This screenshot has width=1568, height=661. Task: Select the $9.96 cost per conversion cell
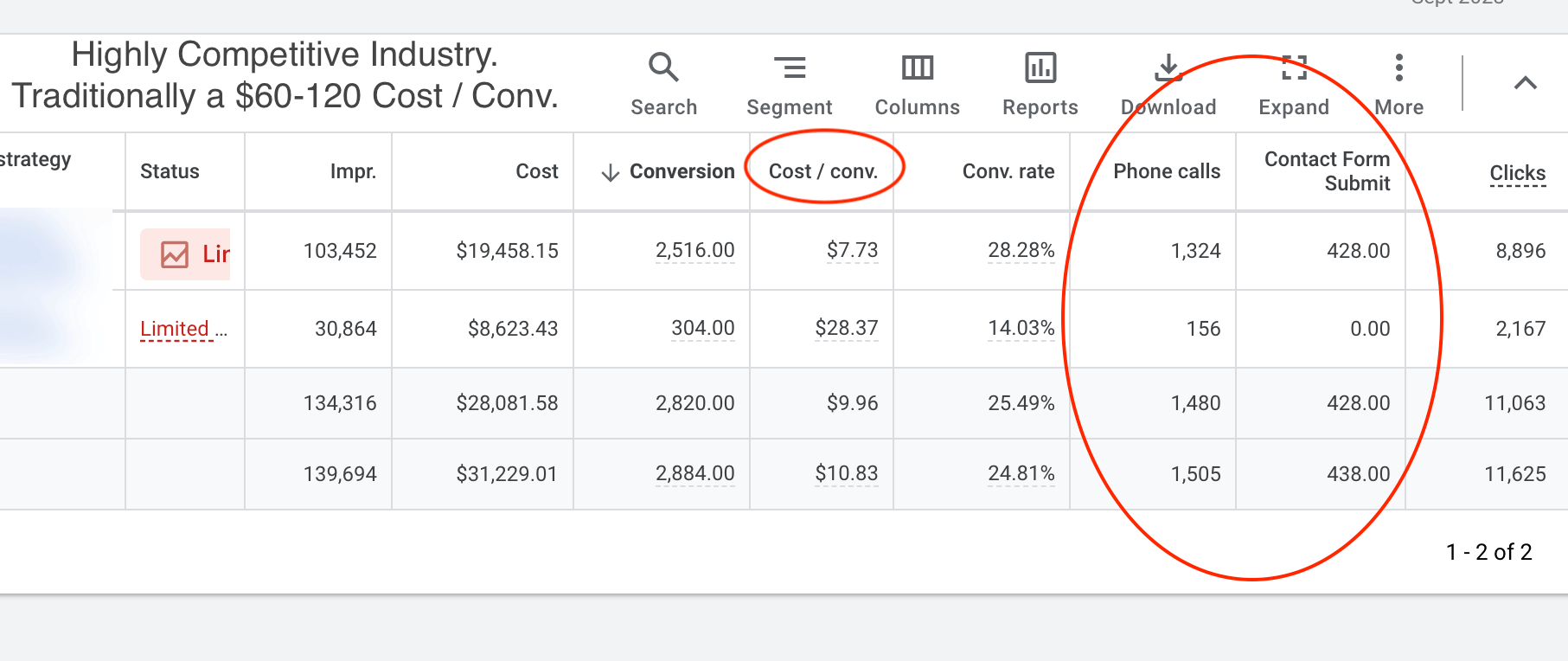852,403
